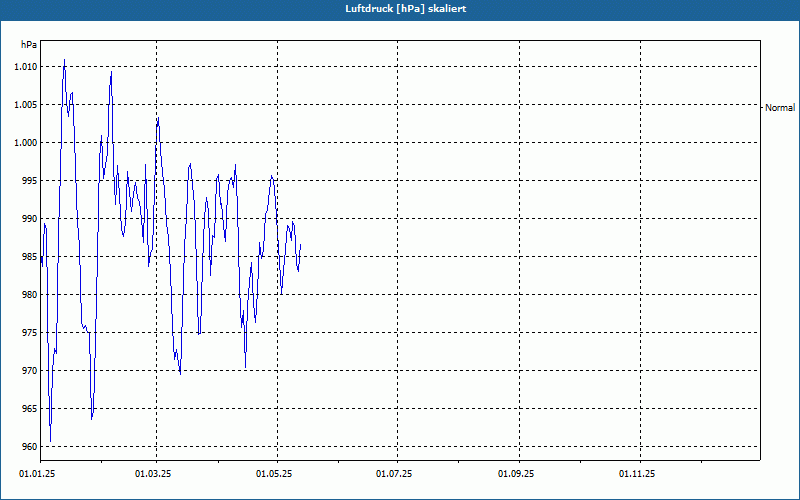800x500 pixels.
Task: Click the 1.000 y-axis value
Action: click(x=26, y=143)
